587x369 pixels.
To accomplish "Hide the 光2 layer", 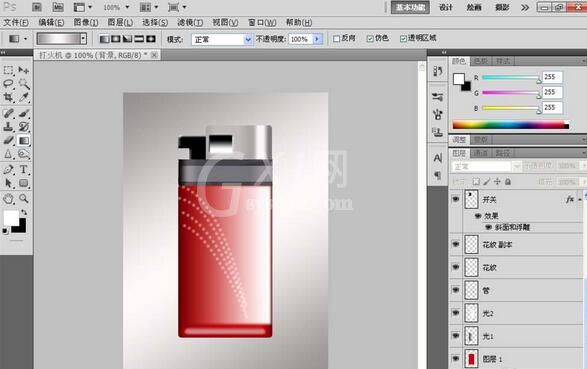I will tap(456, 313).
